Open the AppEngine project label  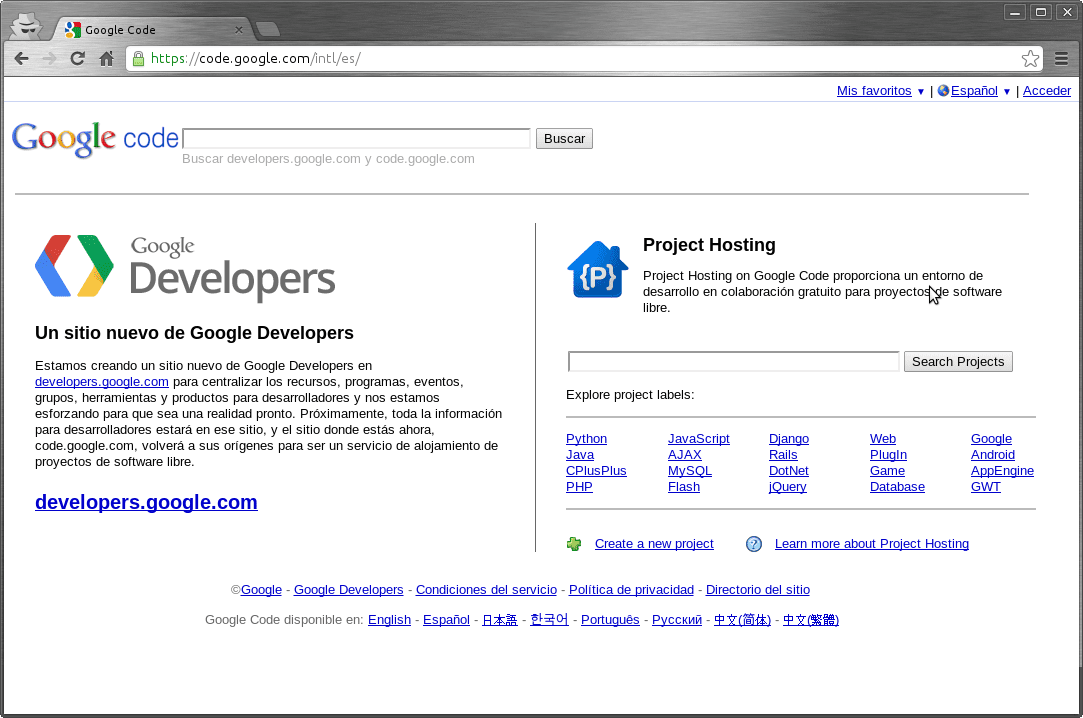point(1001,471)
